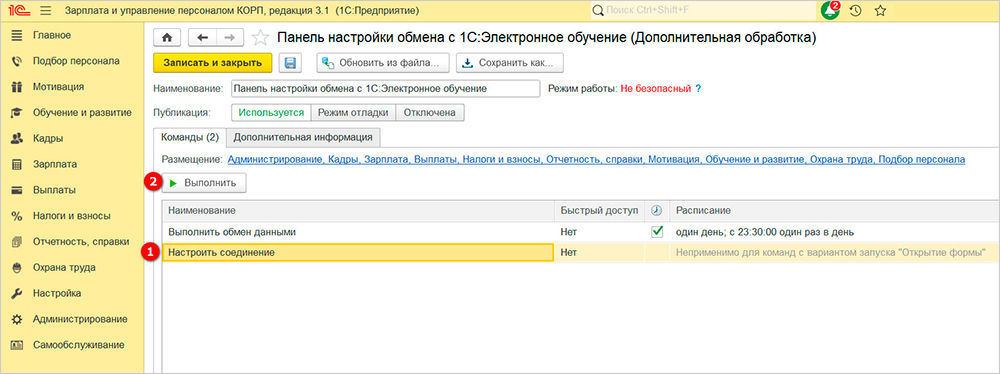Click the Охрана труда helmet icon

click(x=17, y=268)
